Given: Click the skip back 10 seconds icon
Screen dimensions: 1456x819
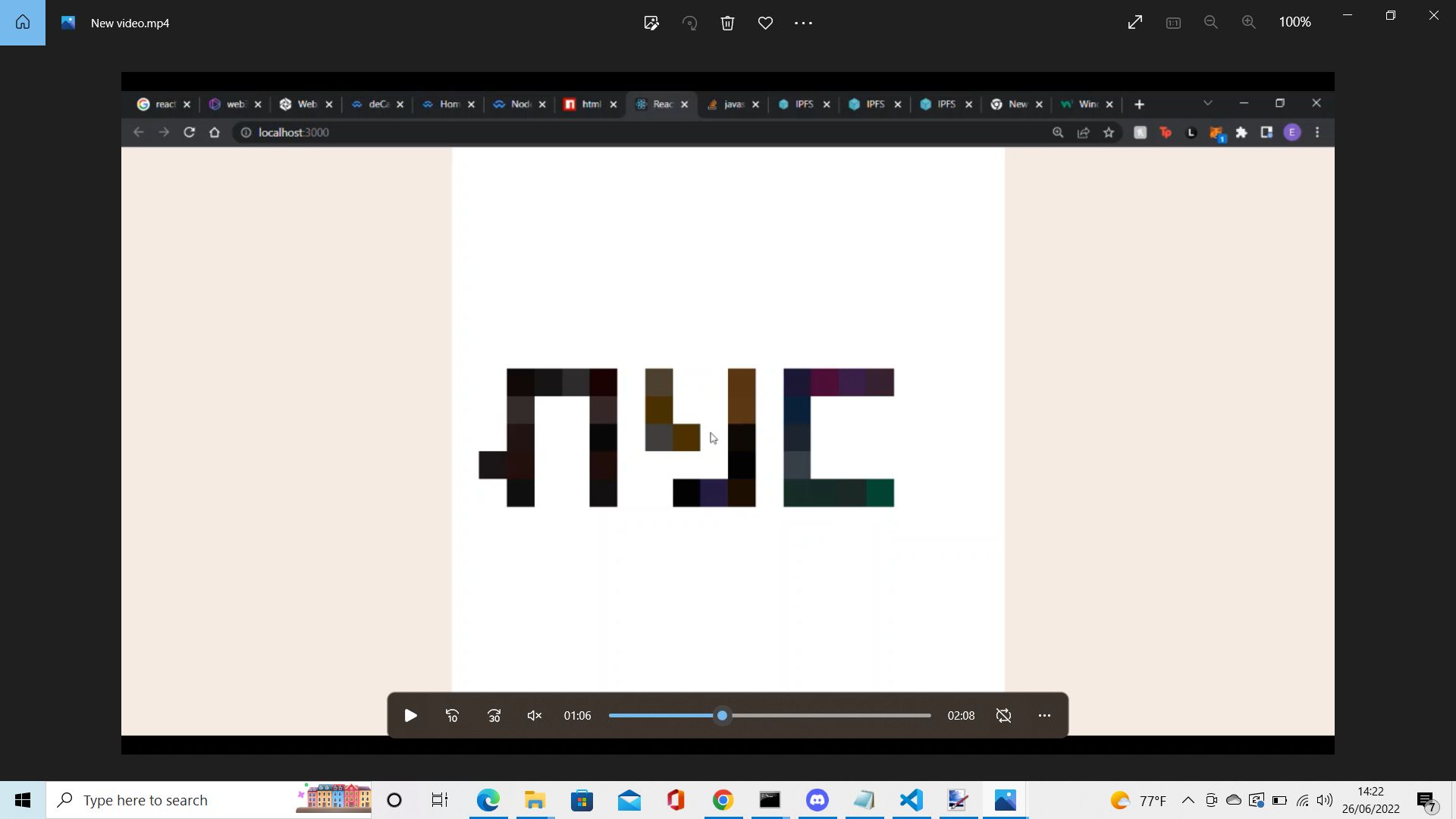Looking at the screenshot, I should (x=453, y=715).
